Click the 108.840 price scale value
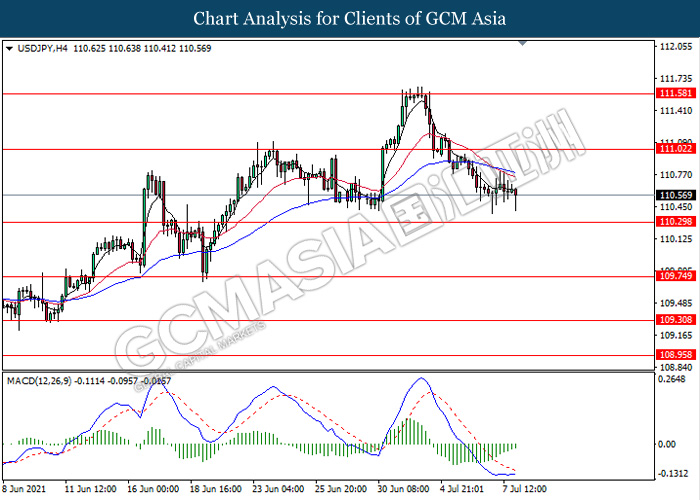 coord(676,367)
